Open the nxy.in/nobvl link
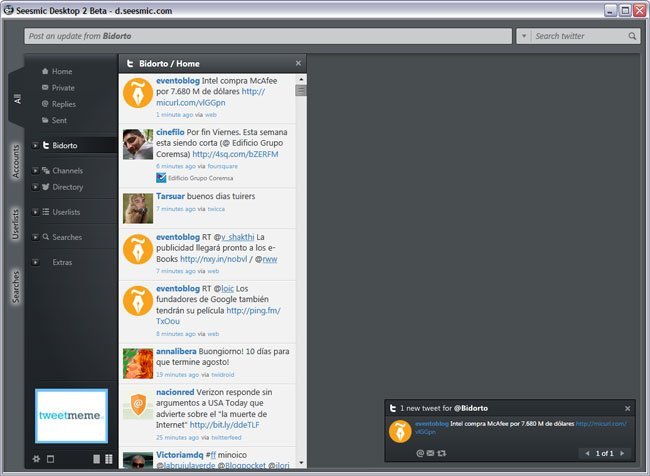The image size is (650, 476). (213, 259)
